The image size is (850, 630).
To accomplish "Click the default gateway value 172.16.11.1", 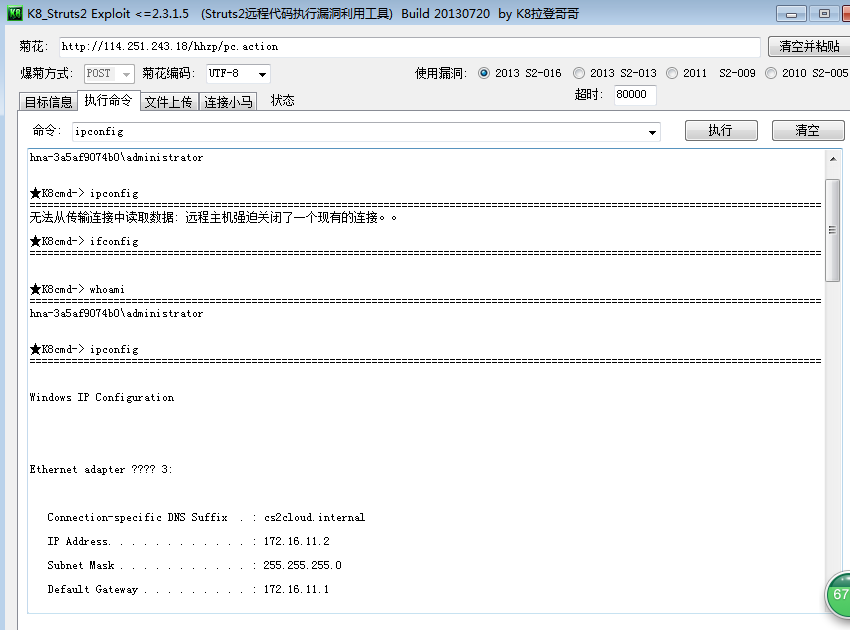I will tap(297, 589).
